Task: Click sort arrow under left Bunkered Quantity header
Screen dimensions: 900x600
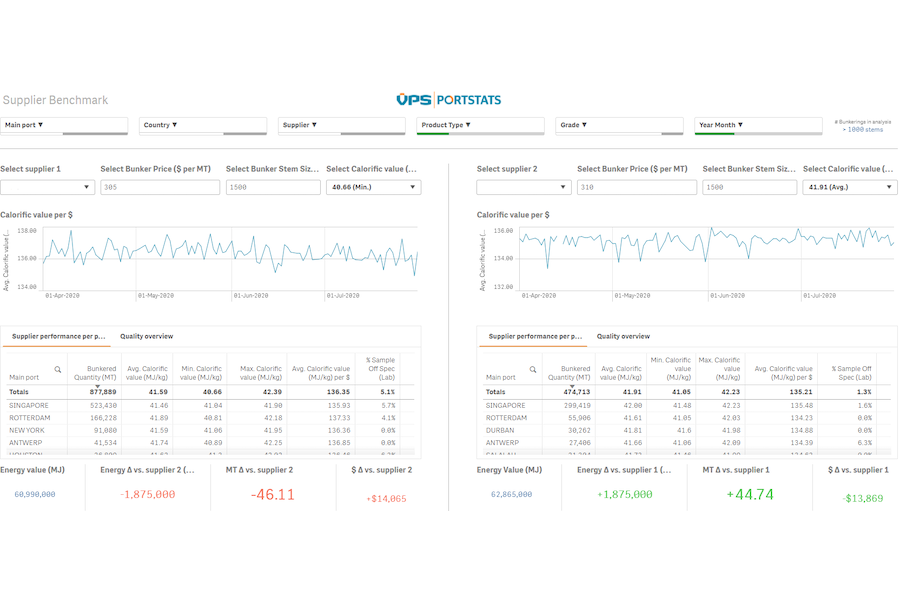Action: click(97, 386)
